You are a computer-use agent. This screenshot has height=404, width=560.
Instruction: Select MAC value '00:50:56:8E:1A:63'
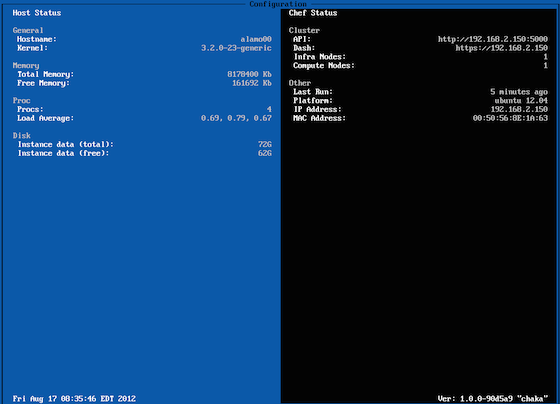coord(510,118)
